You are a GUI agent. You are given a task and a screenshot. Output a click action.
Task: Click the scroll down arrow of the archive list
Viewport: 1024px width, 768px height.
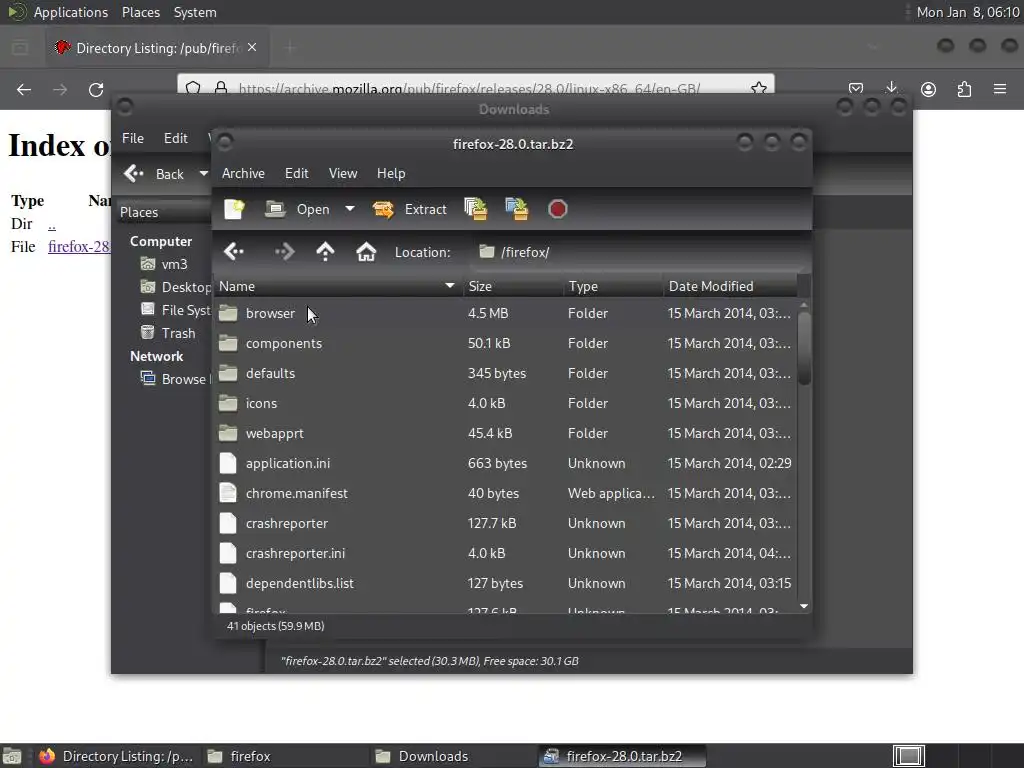804,606
